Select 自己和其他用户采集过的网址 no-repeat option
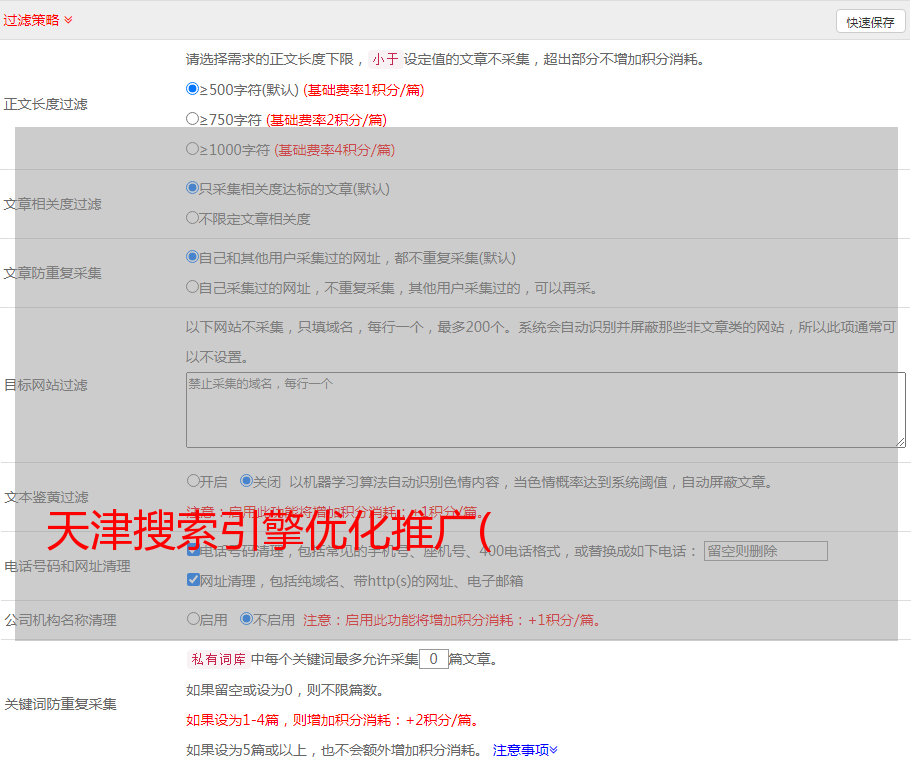Viewport: 912px width, 768px height. coord(193,257)
